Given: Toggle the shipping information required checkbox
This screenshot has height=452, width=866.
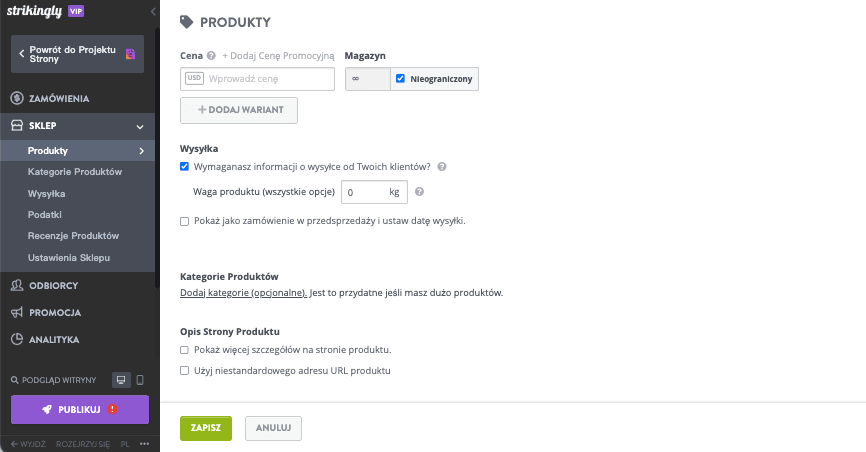Looking at the screenshot, I should coord(185,167).
